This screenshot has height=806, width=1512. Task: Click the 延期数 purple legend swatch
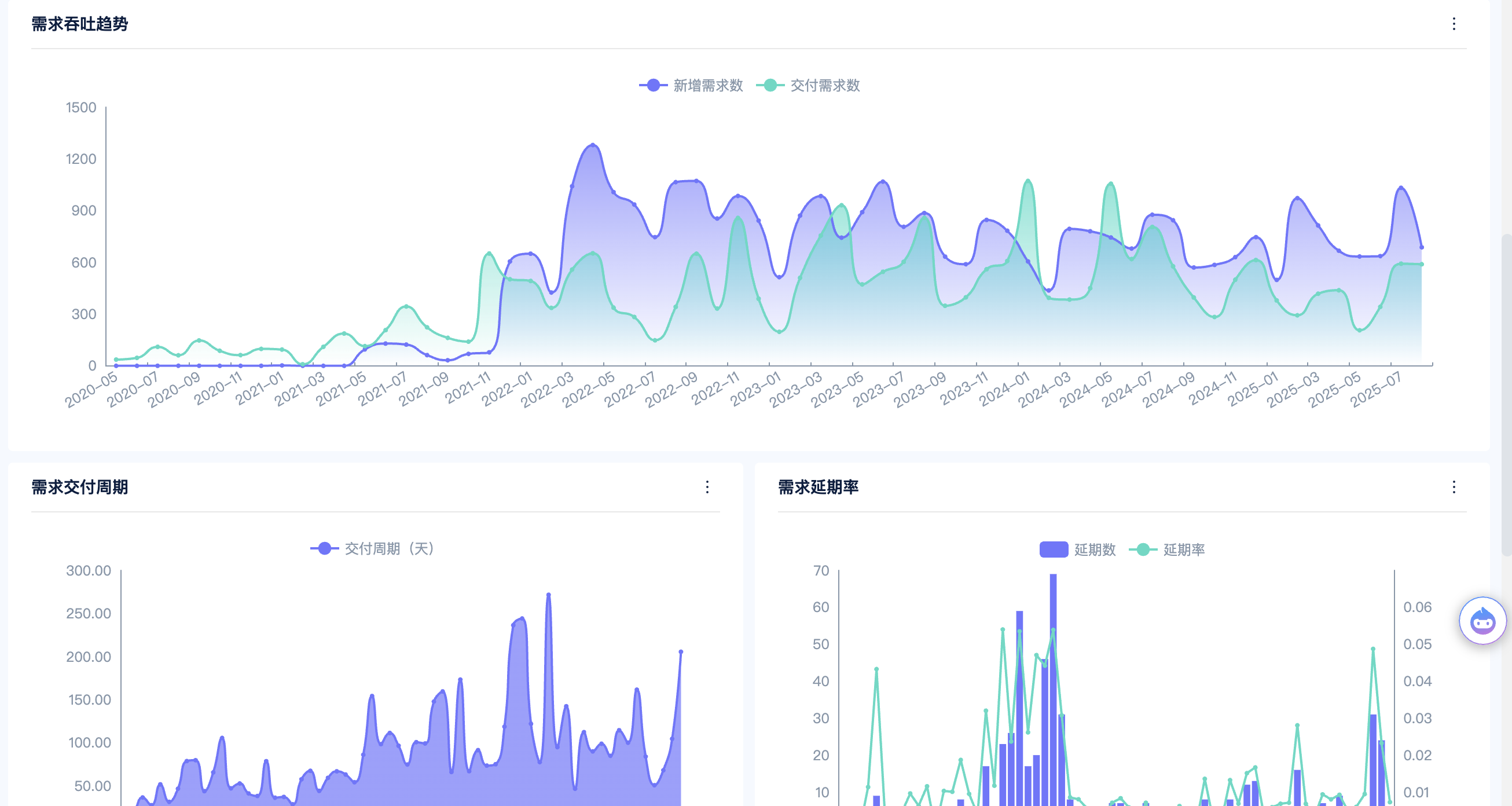pos(1054,549)
